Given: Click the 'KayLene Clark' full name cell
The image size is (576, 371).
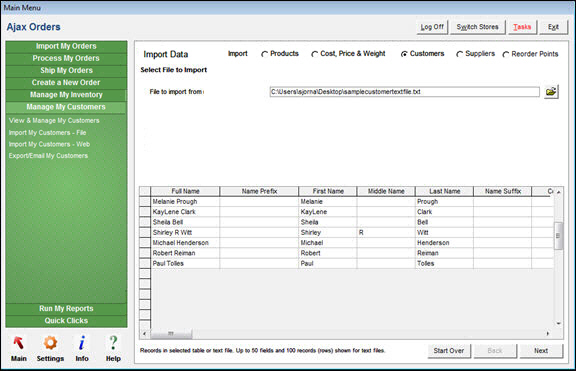Looking at the screenshot, I should [x=185, y=212].
